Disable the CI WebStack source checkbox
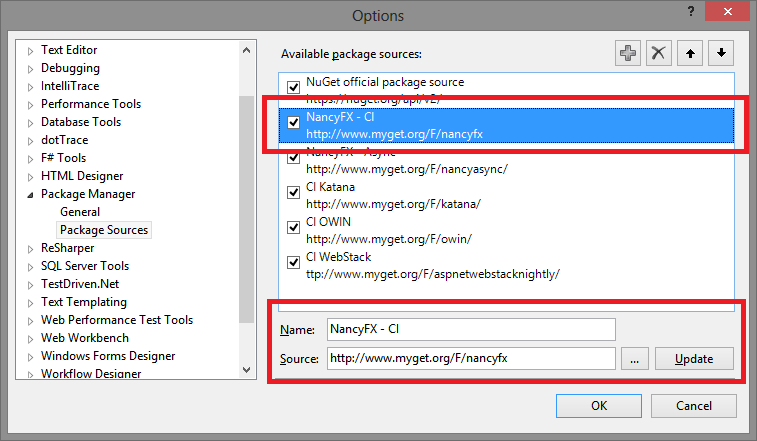 click(x=294, y=262)
